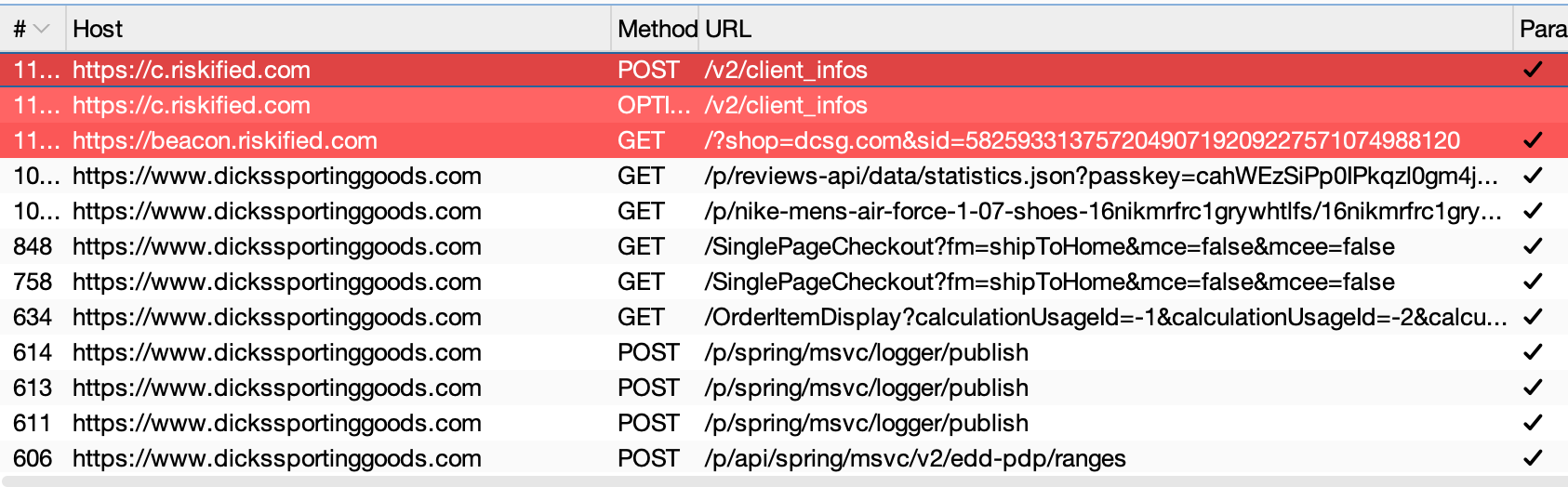The height and width of the screenshot is (487, 1568).
Task: Select request number 848
Action: click(x=33, y=246)
